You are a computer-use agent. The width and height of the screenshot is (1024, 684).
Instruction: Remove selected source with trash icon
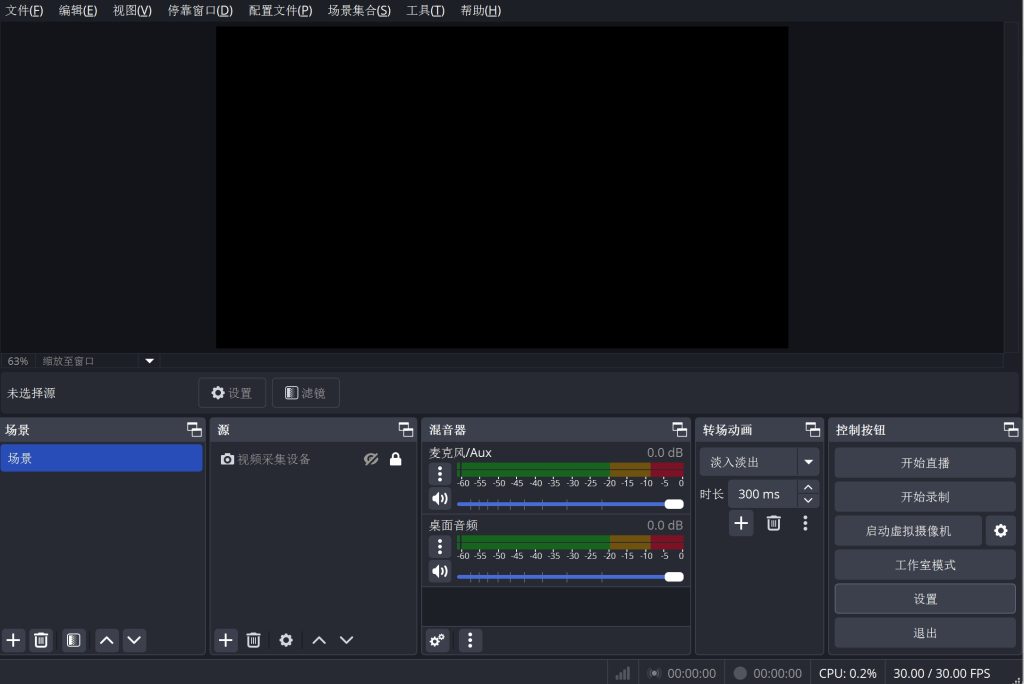[x=253, y=640]
